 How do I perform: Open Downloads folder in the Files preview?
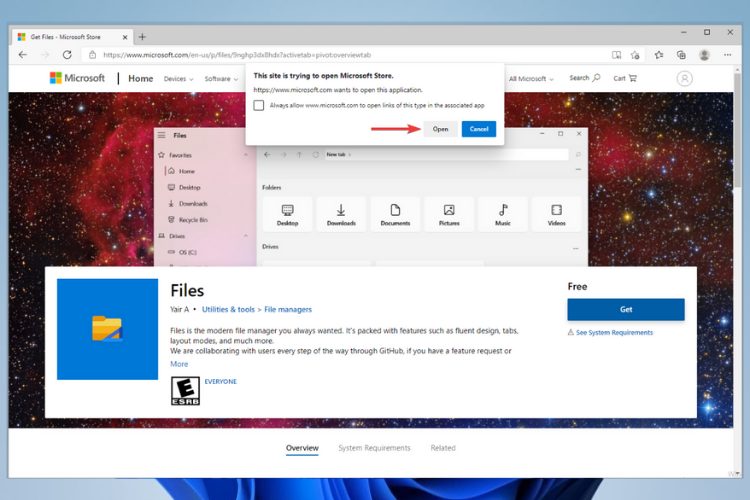coord(341,214)
